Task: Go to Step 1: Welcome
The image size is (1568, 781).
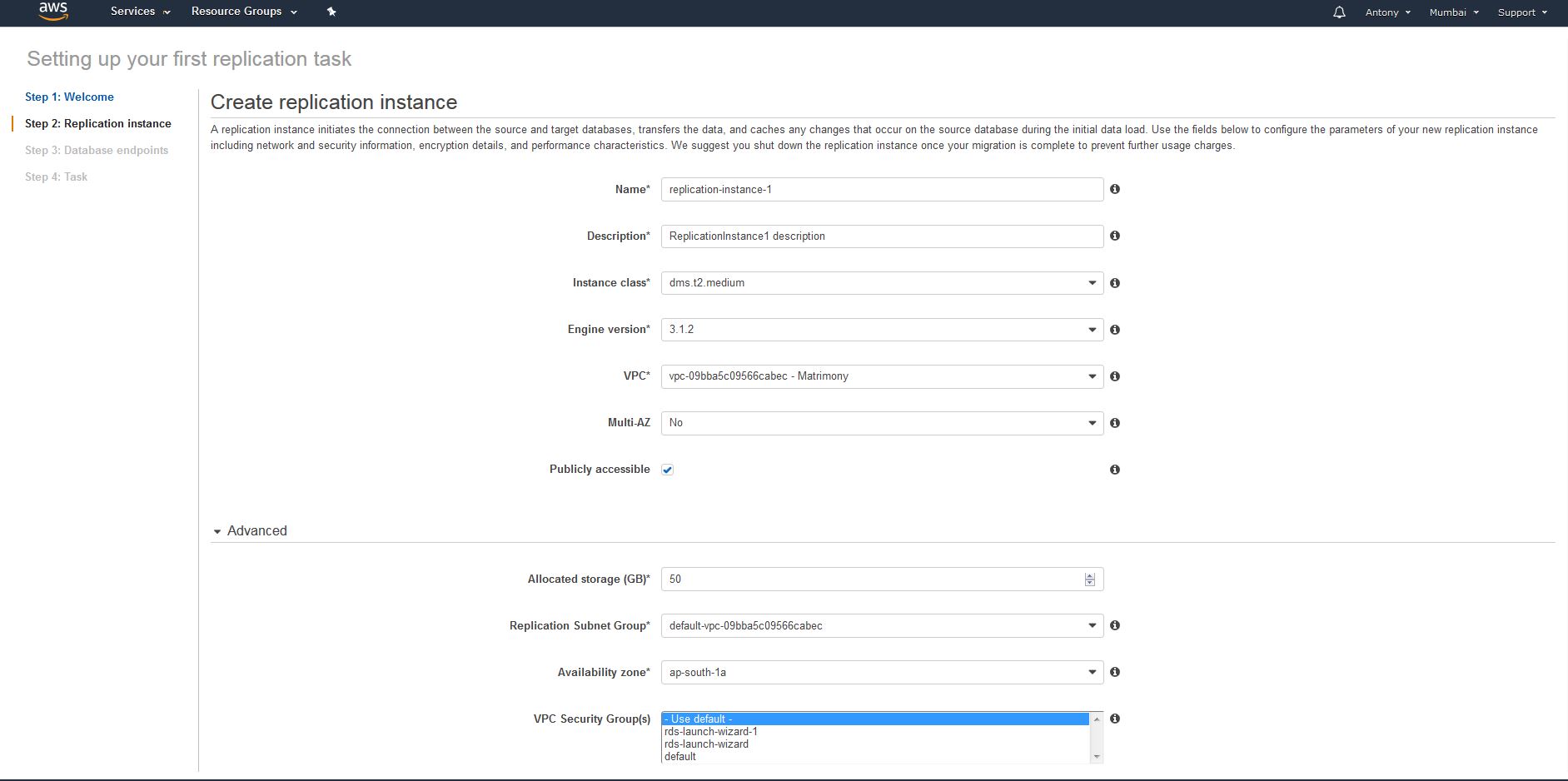Action: [69, 97]
